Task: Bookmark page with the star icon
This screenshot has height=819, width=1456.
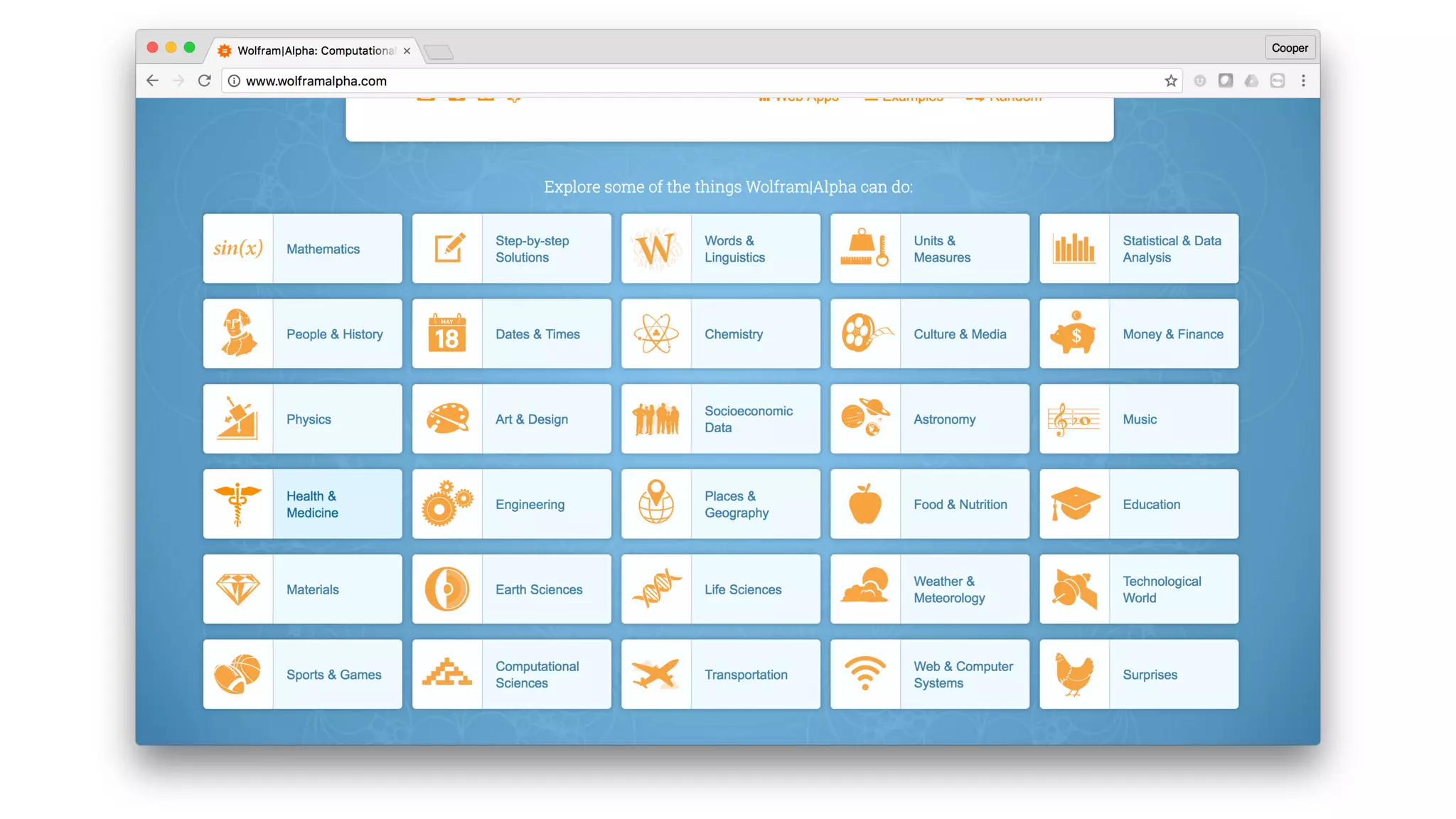Action: coord(1170,81)
